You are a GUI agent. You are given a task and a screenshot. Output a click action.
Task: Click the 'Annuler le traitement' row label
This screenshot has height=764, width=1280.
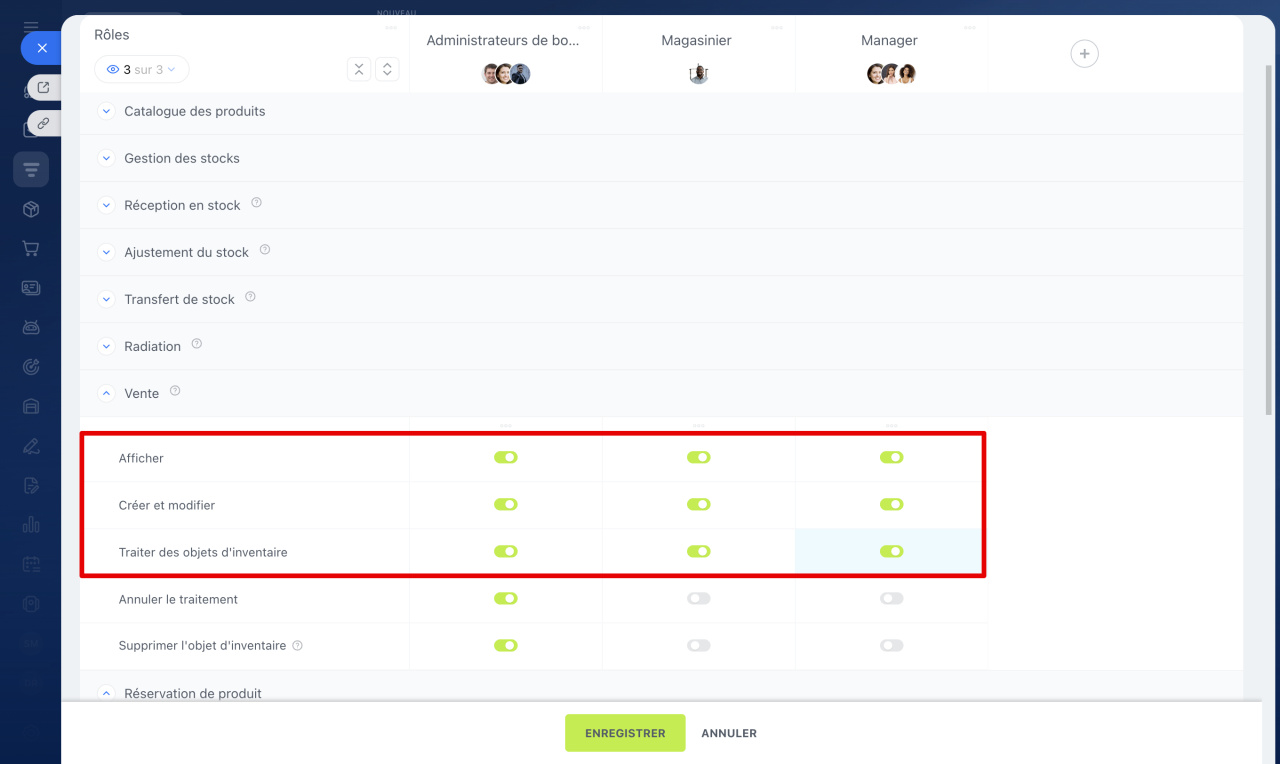click(x=178, y=599)
